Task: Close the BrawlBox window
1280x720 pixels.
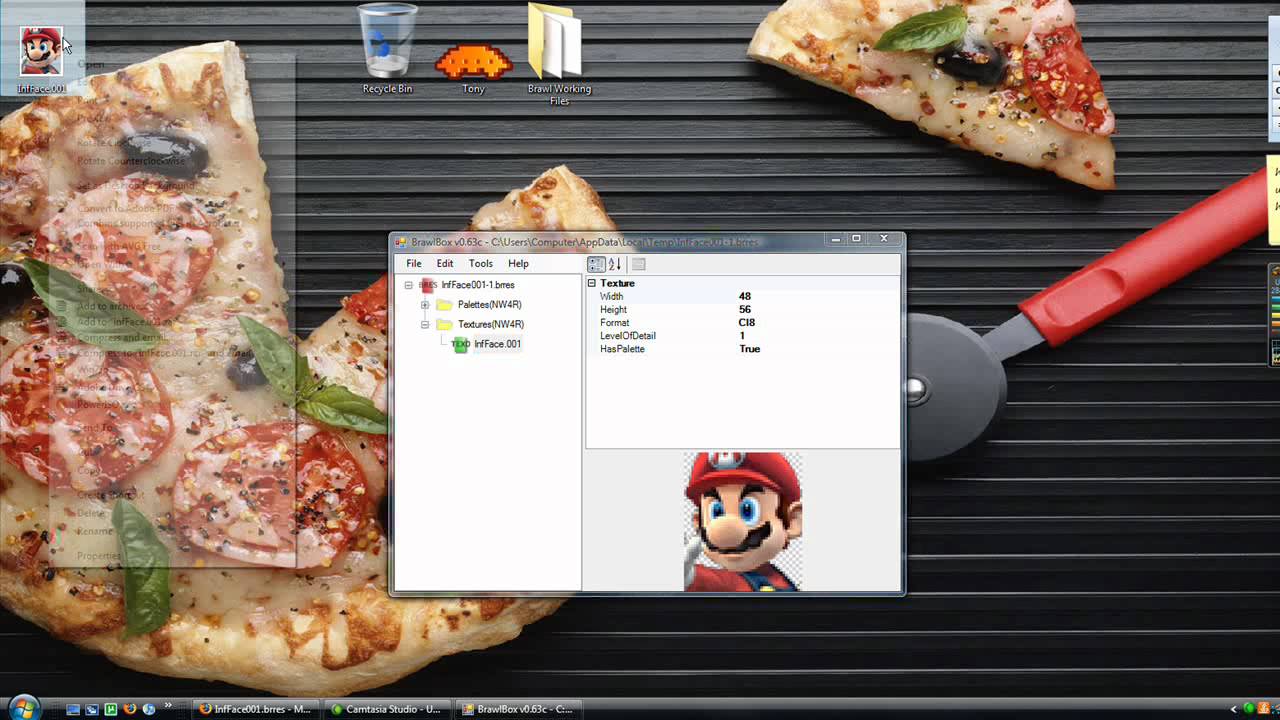Action: (884, 240)
